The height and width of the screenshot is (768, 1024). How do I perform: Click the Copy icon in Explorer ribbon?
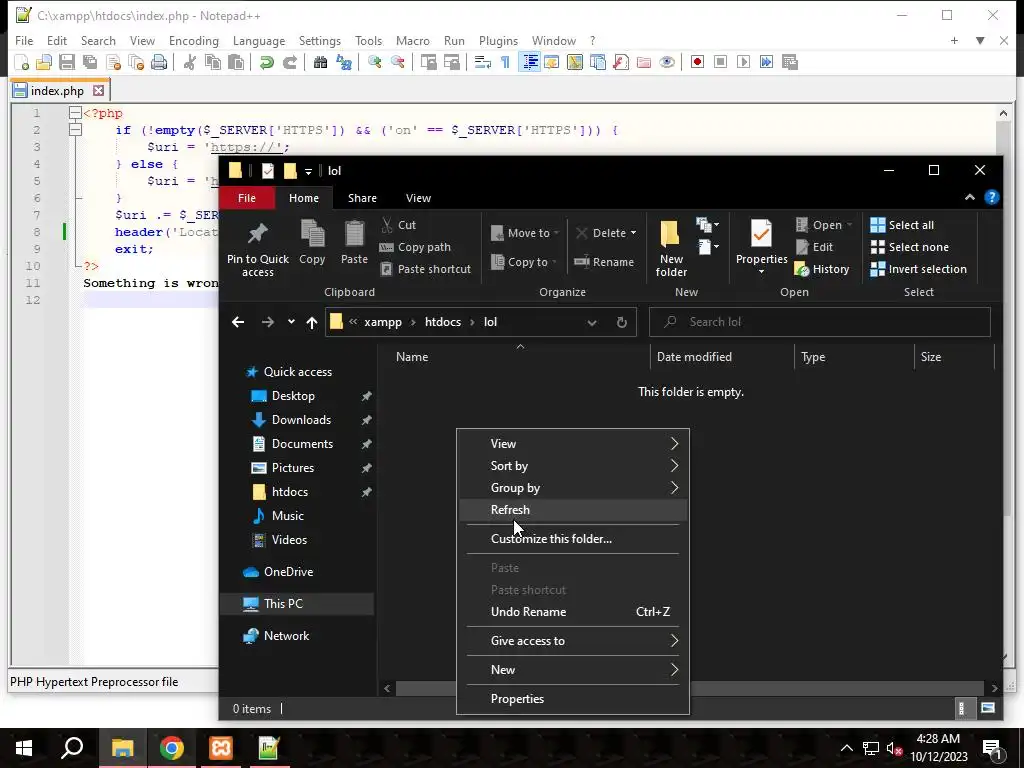pyautogui.click(x=312, y=242)
